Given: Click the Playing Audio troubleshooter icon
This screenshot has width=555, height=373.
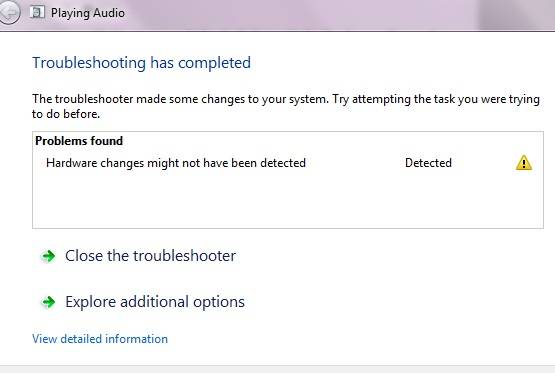Looking at the screenshot, I should pyautogui.click(x=37, y=12).
